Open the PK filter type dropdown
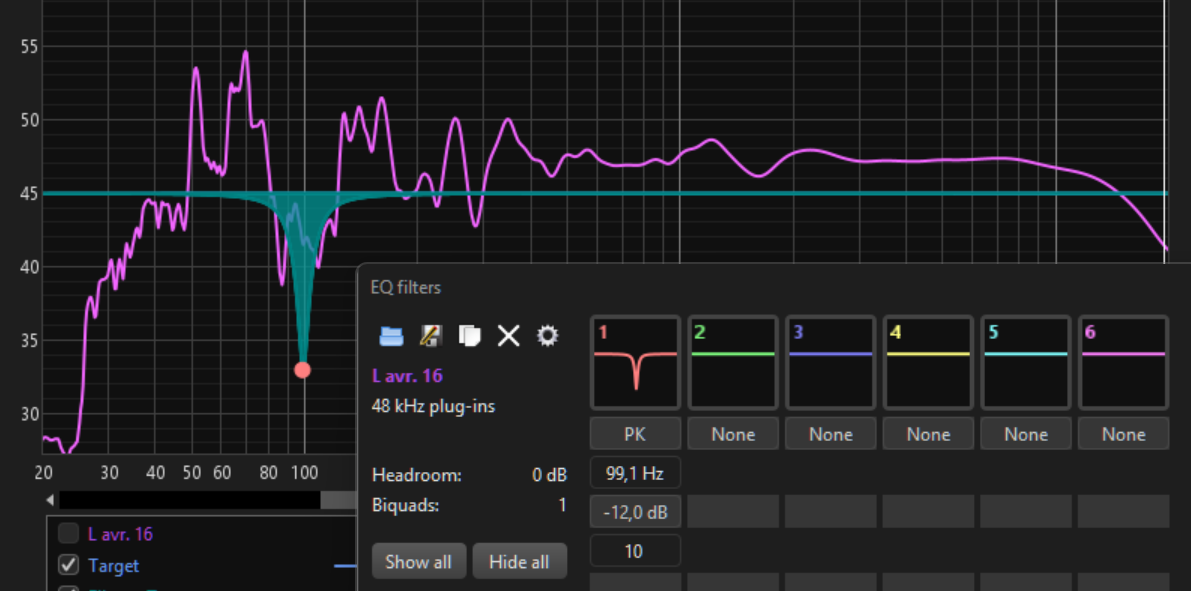Screen dimensions: 1191x591 (x=635, y=434)
